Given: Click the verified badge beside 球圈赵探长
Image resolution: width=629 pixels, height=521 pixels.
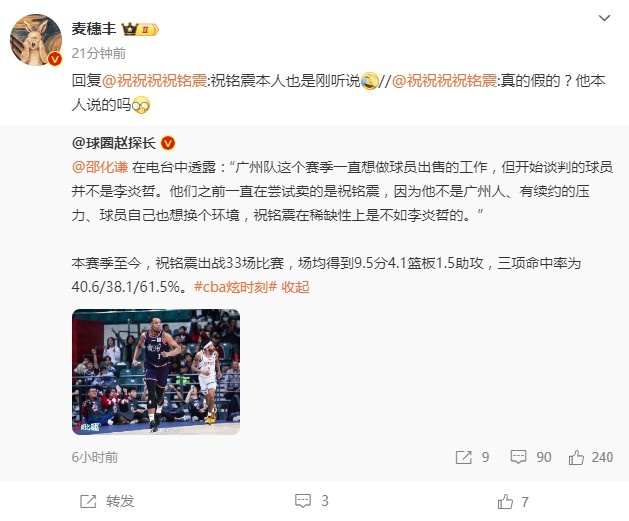Looking at the screenshot, I should tap(168, 143).
